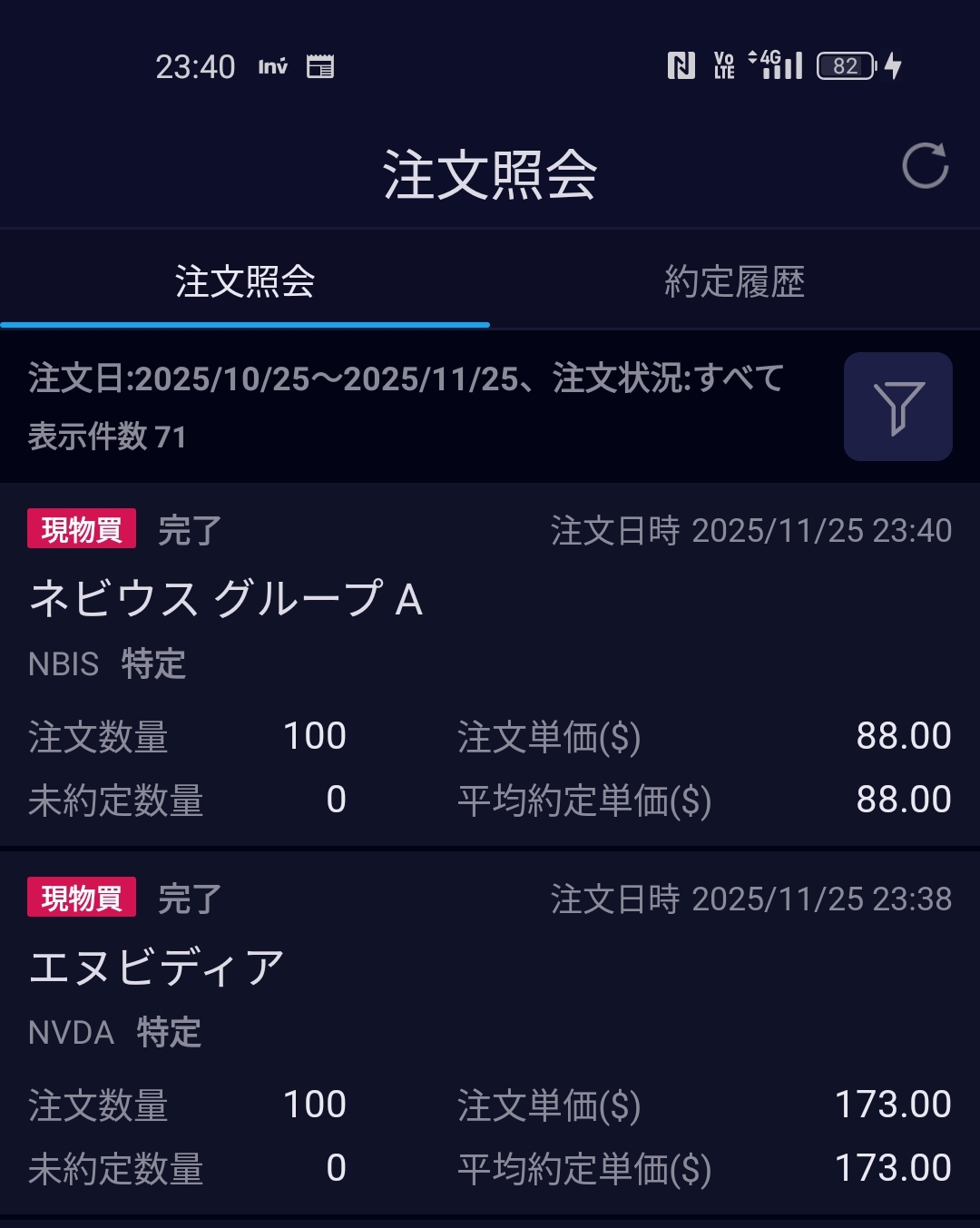Tap the battery indicator showing 82

point(846,65)
